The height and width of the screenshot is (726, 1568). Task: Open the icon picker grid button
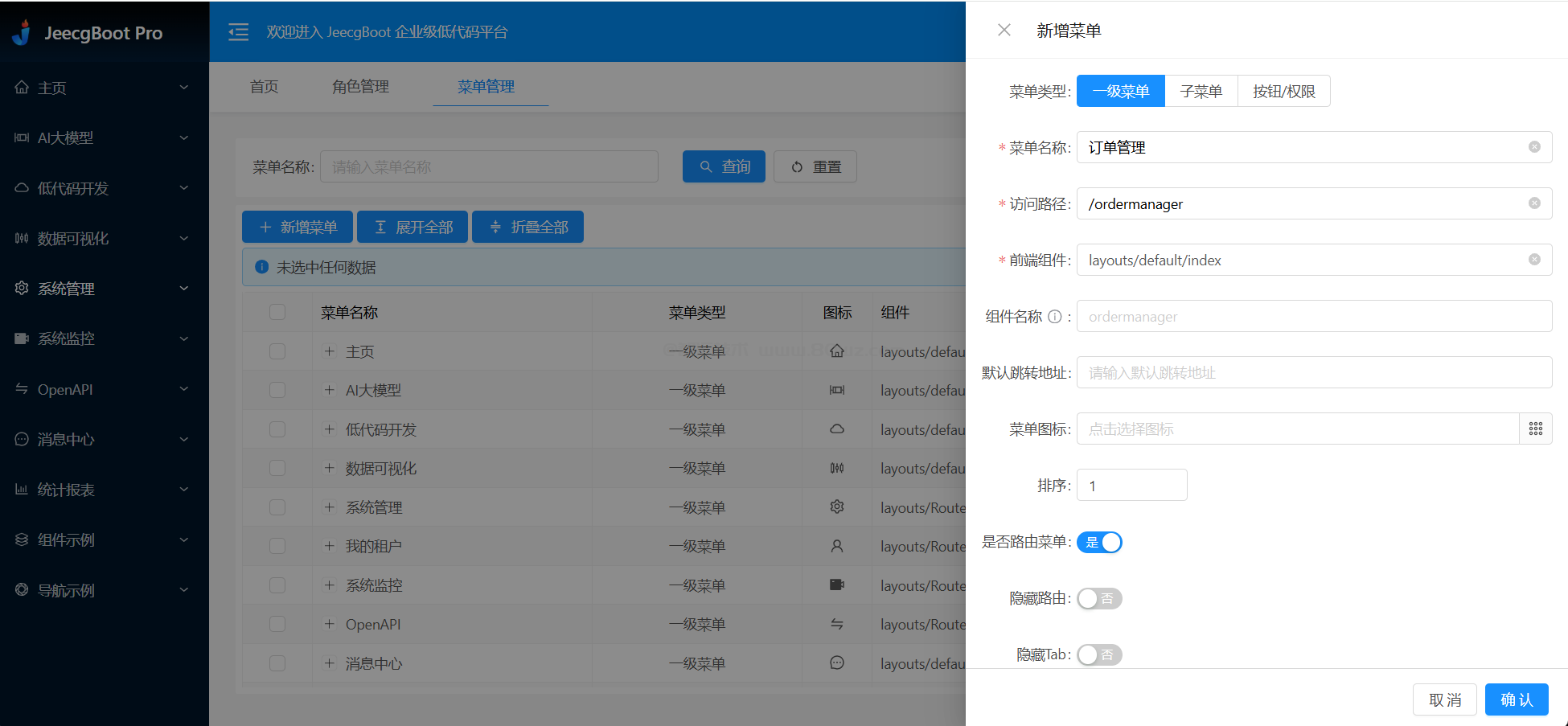1536,429
